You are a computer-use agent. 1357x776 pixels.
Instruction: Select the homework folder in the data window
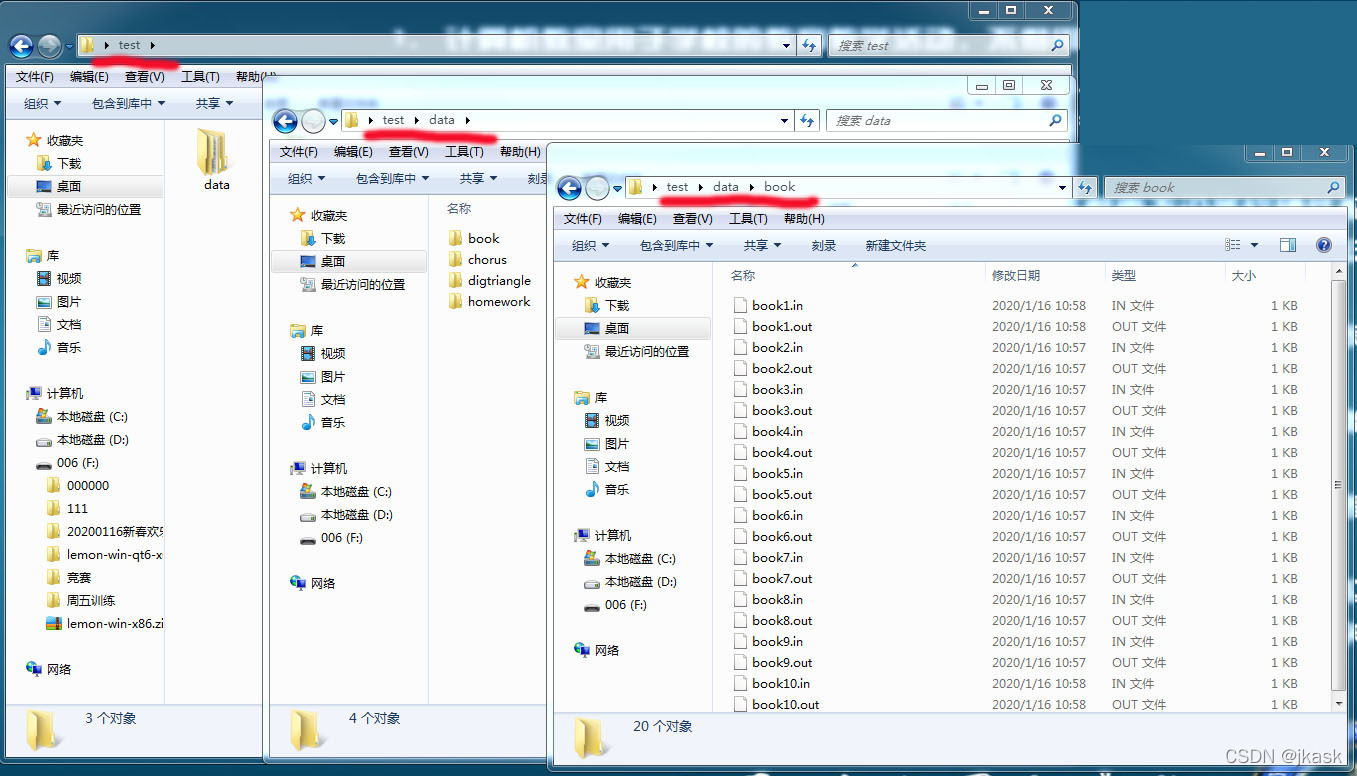tap(490, 301)
